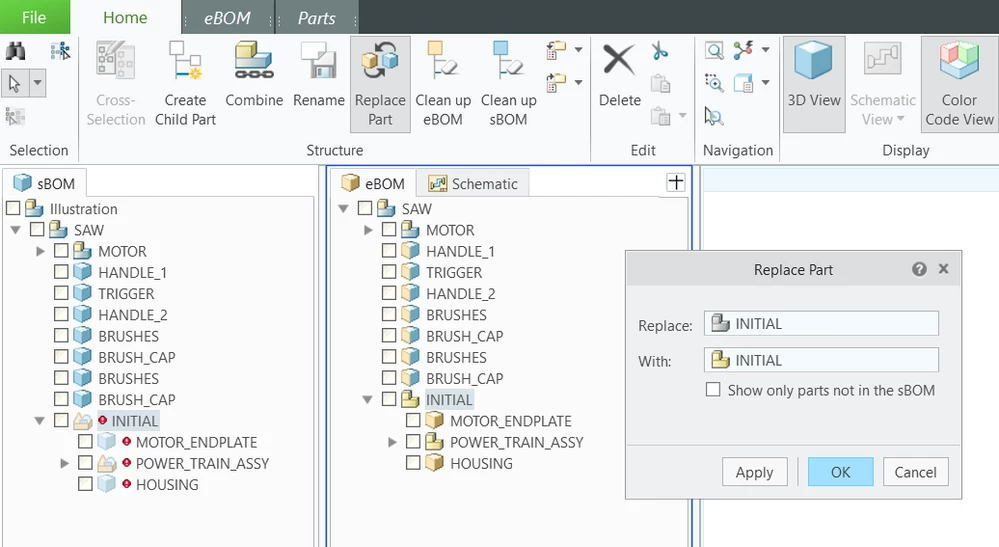
Task: Collapse the INITIAL node in sBOM tree
Action: point(40,420)
